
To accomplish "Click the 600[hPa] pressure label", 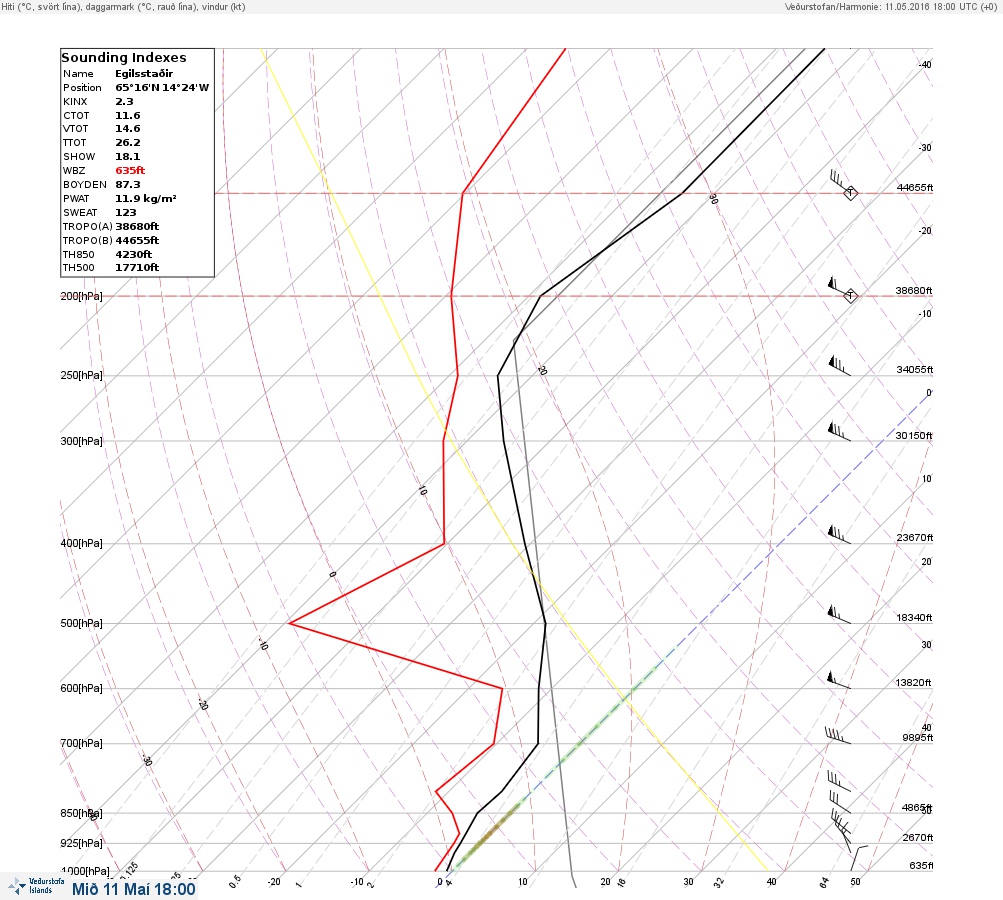I will [81, 689].
